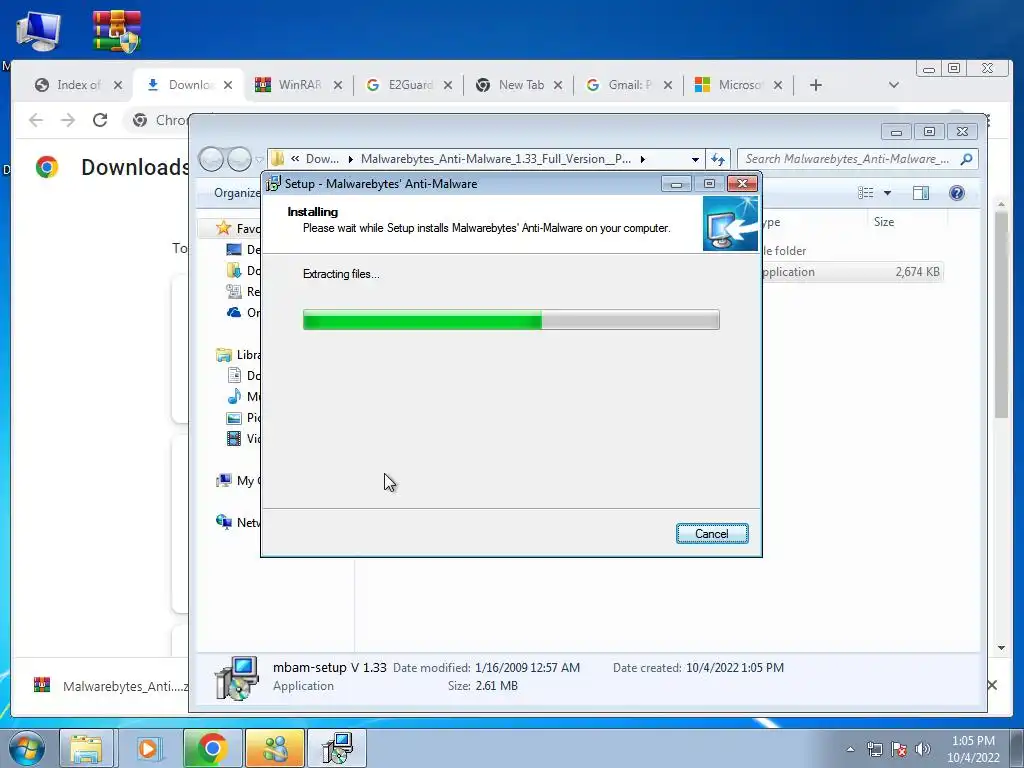The image size is (1024, 768).
Task: Close the Gmail tab in Chrome
Action: [667, 85]
